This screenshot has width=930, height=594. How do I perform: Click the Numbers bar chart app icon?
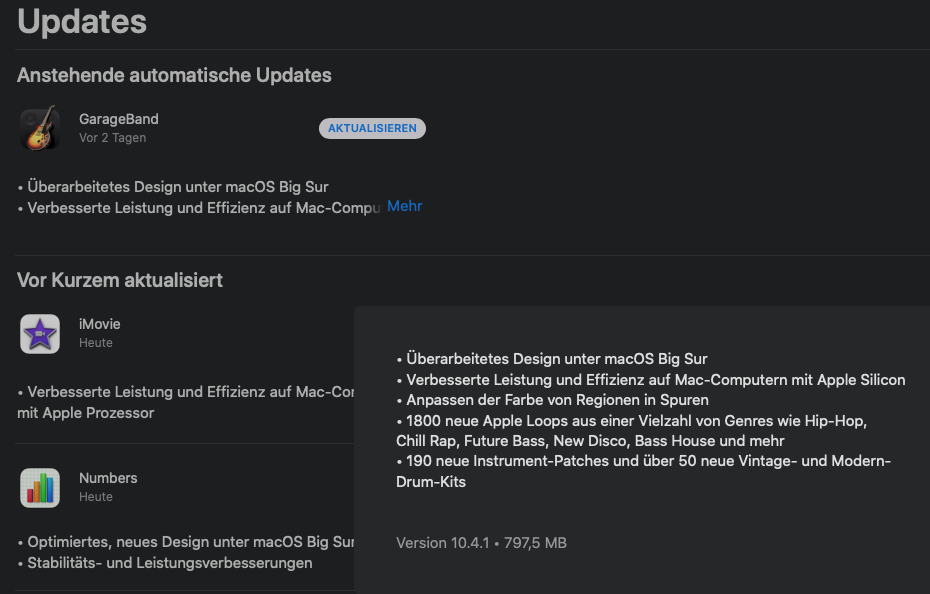[x=40, y=488]
